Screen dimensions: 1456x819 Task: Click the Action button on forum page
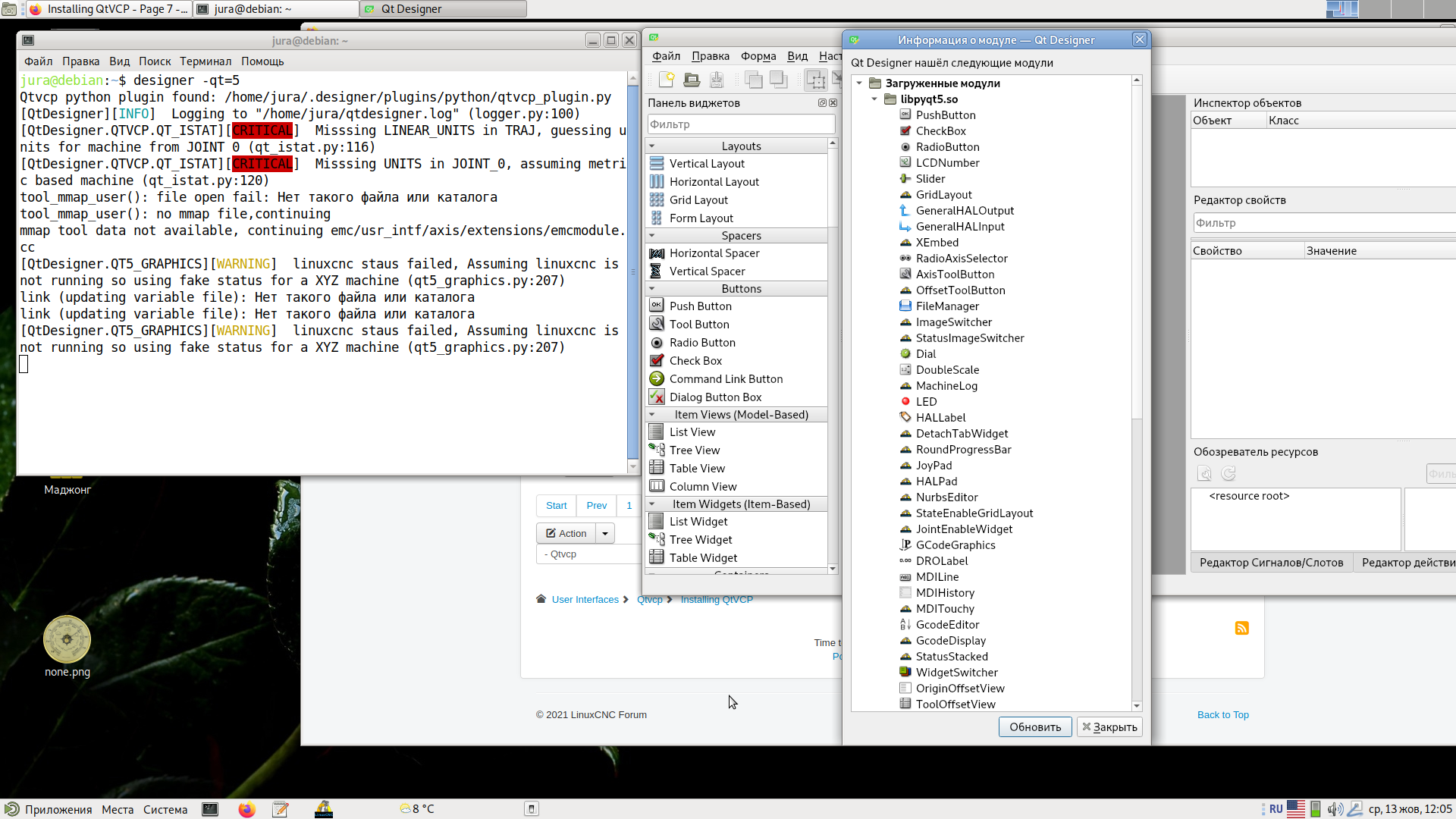click(566, 534)
